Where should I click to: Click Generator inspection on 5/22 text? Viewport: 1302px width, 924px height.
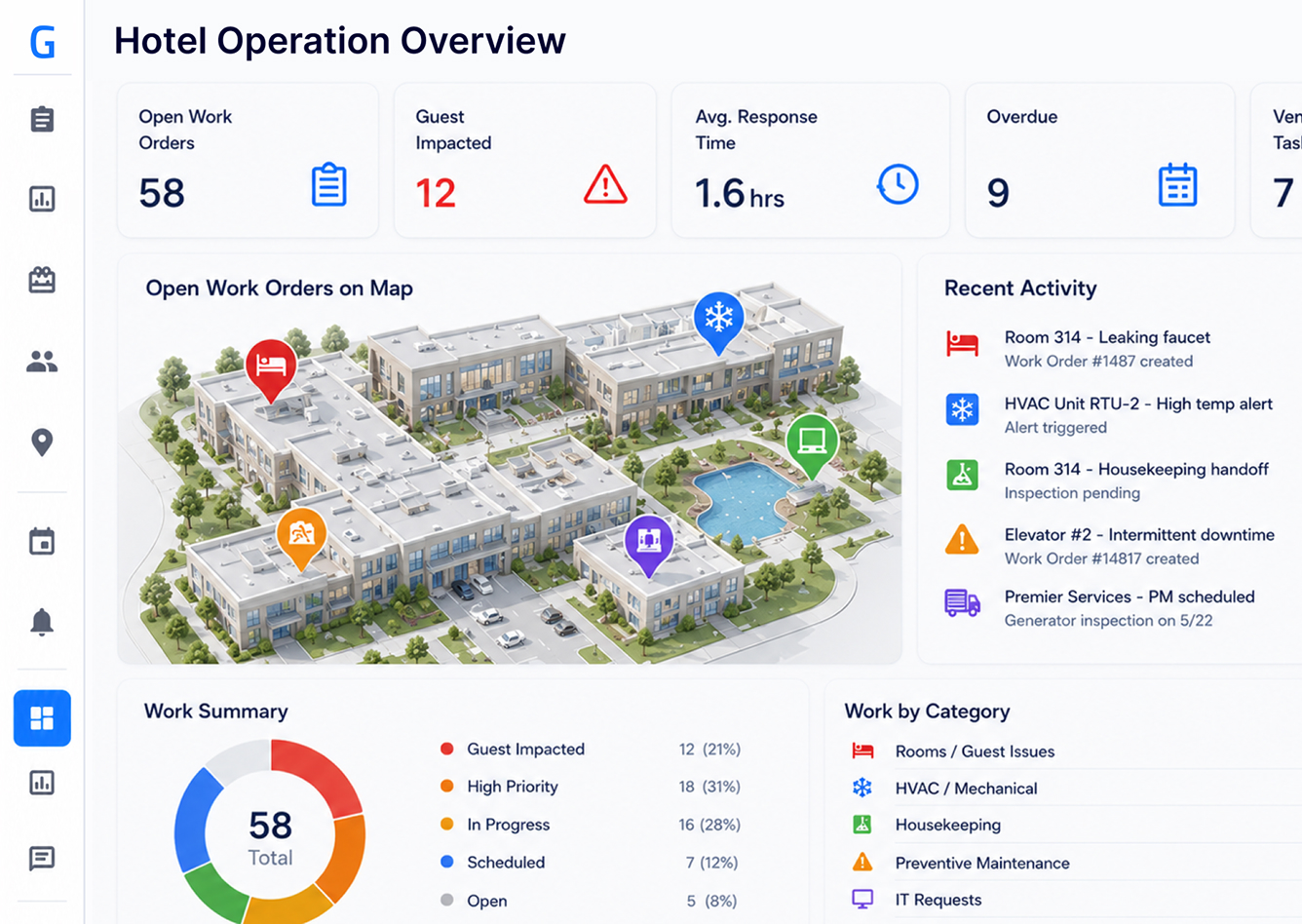pyautogui.click(x=1108, y=620)
